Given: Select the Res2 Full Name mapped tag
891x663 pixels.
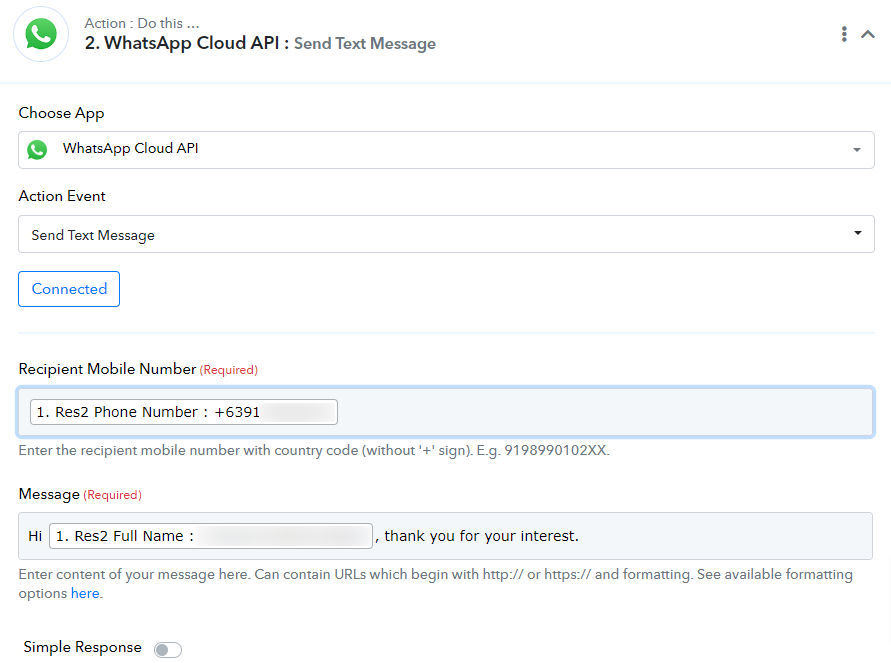Looking at the screenshot, I should [211, 536].
